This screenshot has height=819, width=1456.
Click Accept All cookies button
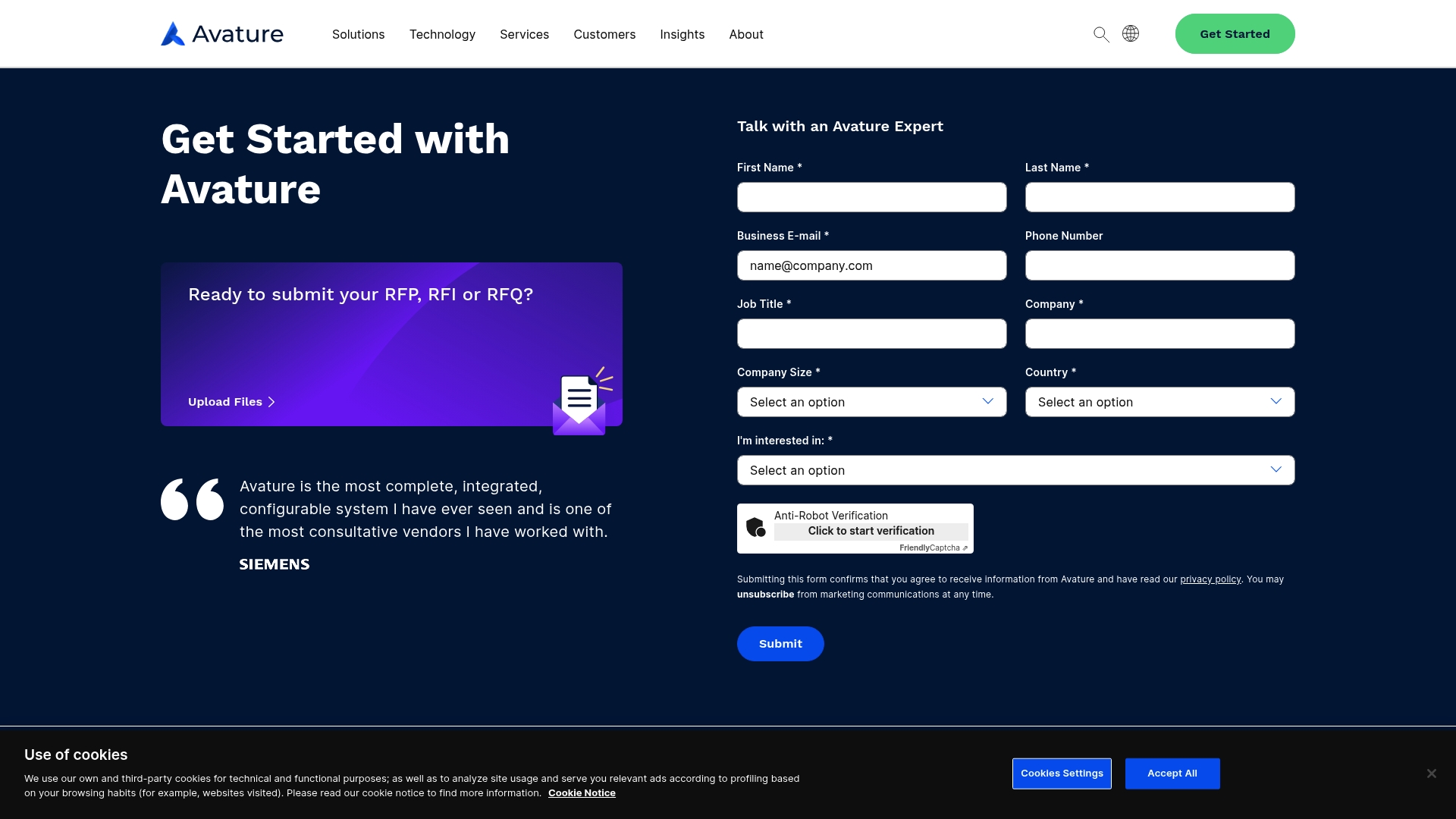[1172, 773]
